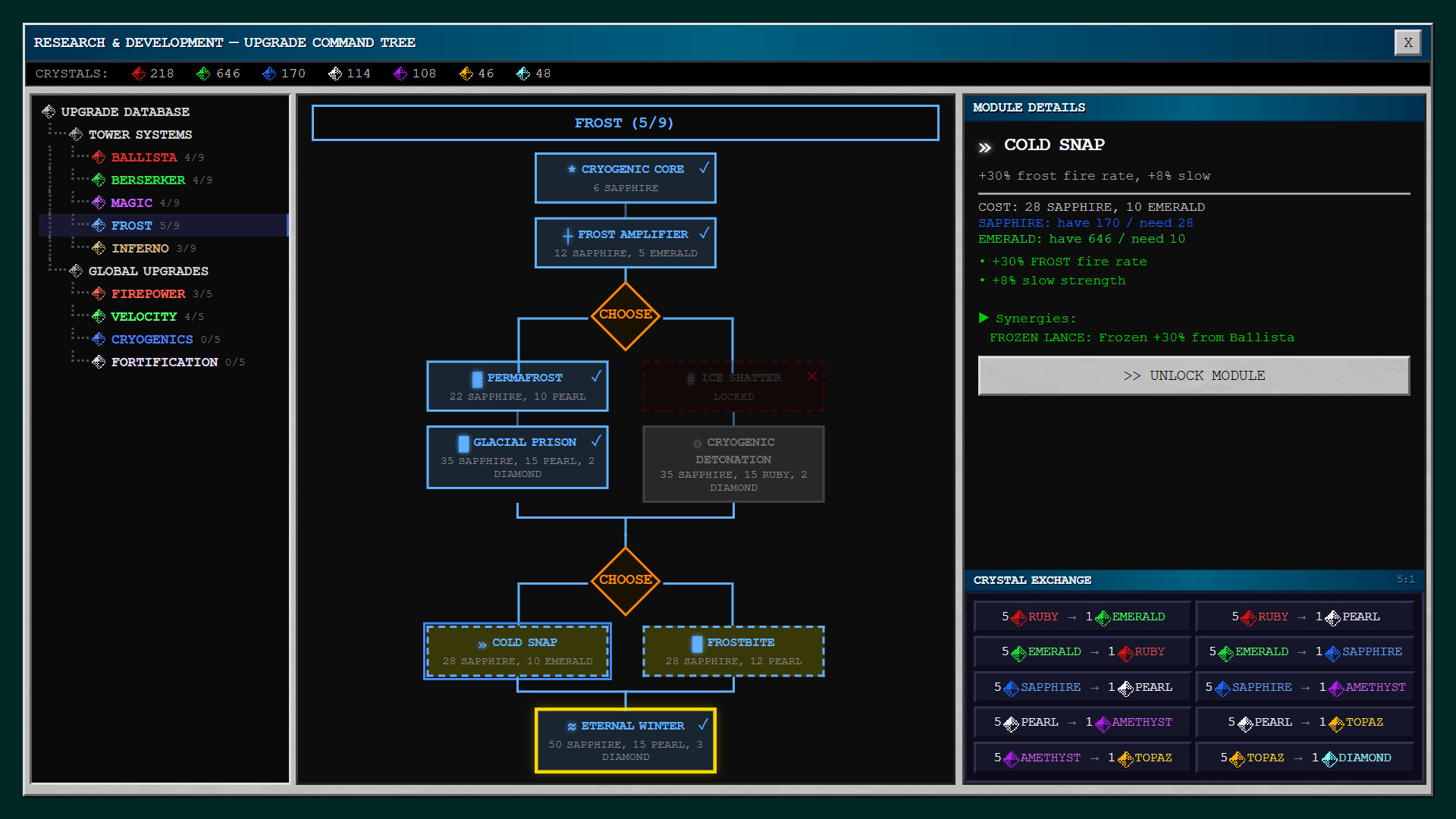Click the Frost Amplifier crosshair icon
This screenshot has height=819, width=1456.
point(567,236)
